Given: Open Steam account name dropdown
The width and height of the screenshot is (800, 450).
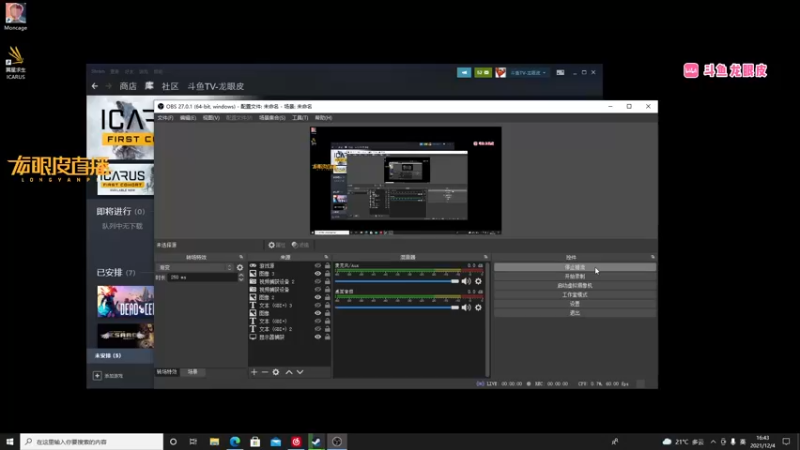Looking at the screenshot, I should point(528,72).
